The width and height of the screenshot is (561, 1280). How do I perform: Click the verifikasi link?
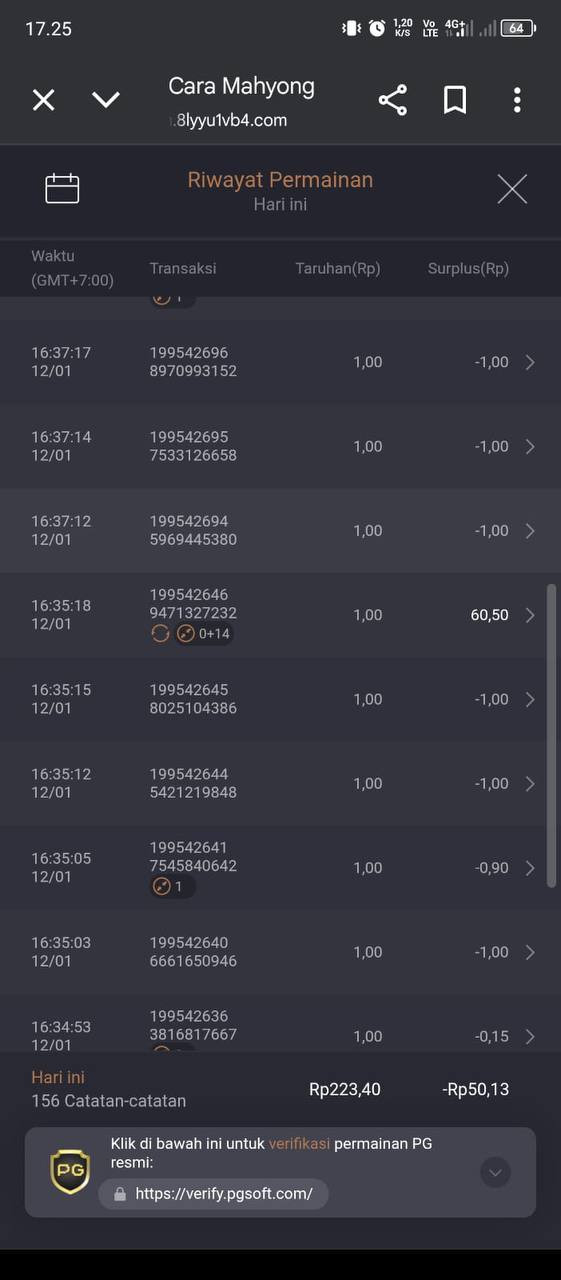(299, 1144)
